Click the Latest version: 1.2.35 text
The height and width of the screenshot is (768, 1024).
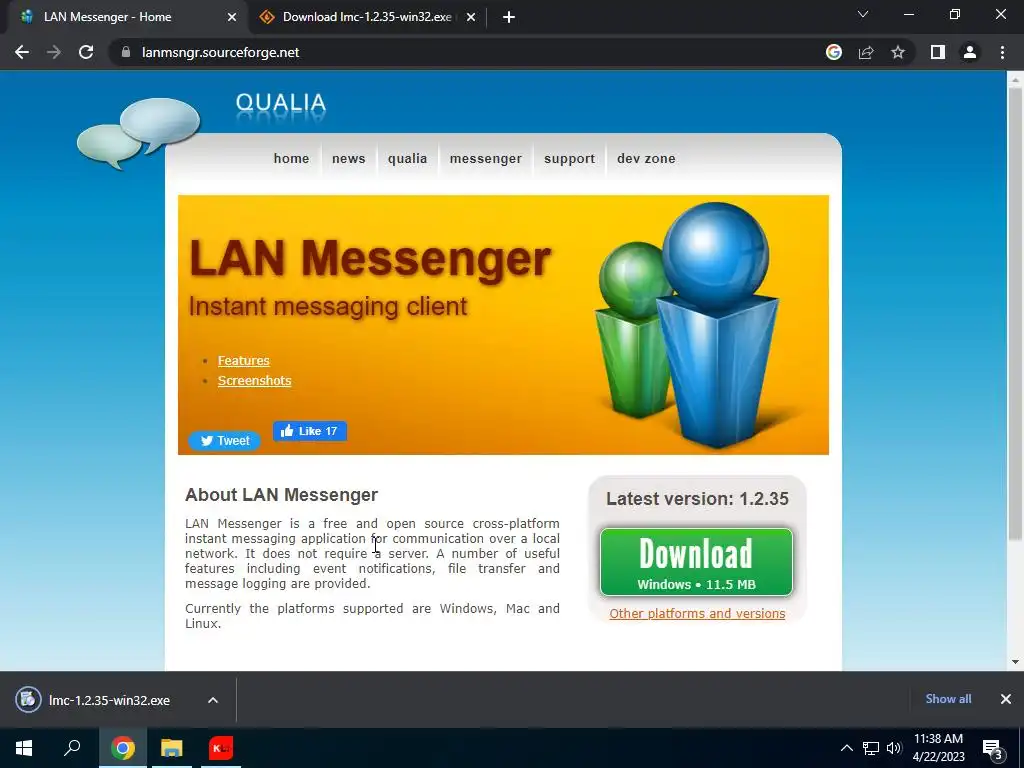tap(697, 499)
